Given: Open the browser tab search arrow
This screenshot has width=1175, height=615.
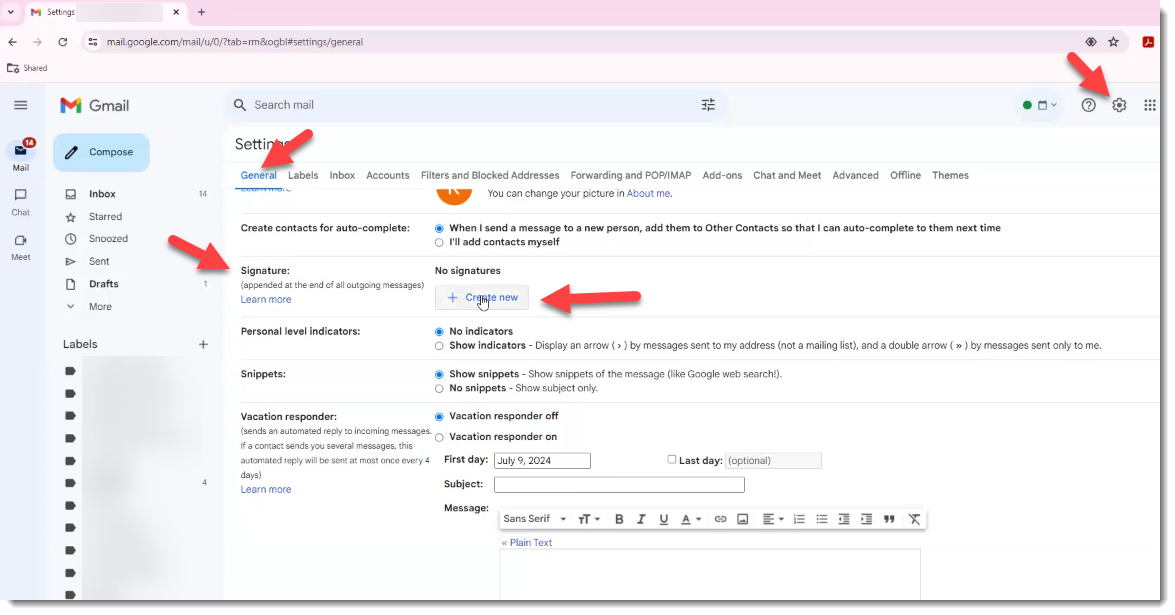Looking at the screenshot, I should coord(10,12).
